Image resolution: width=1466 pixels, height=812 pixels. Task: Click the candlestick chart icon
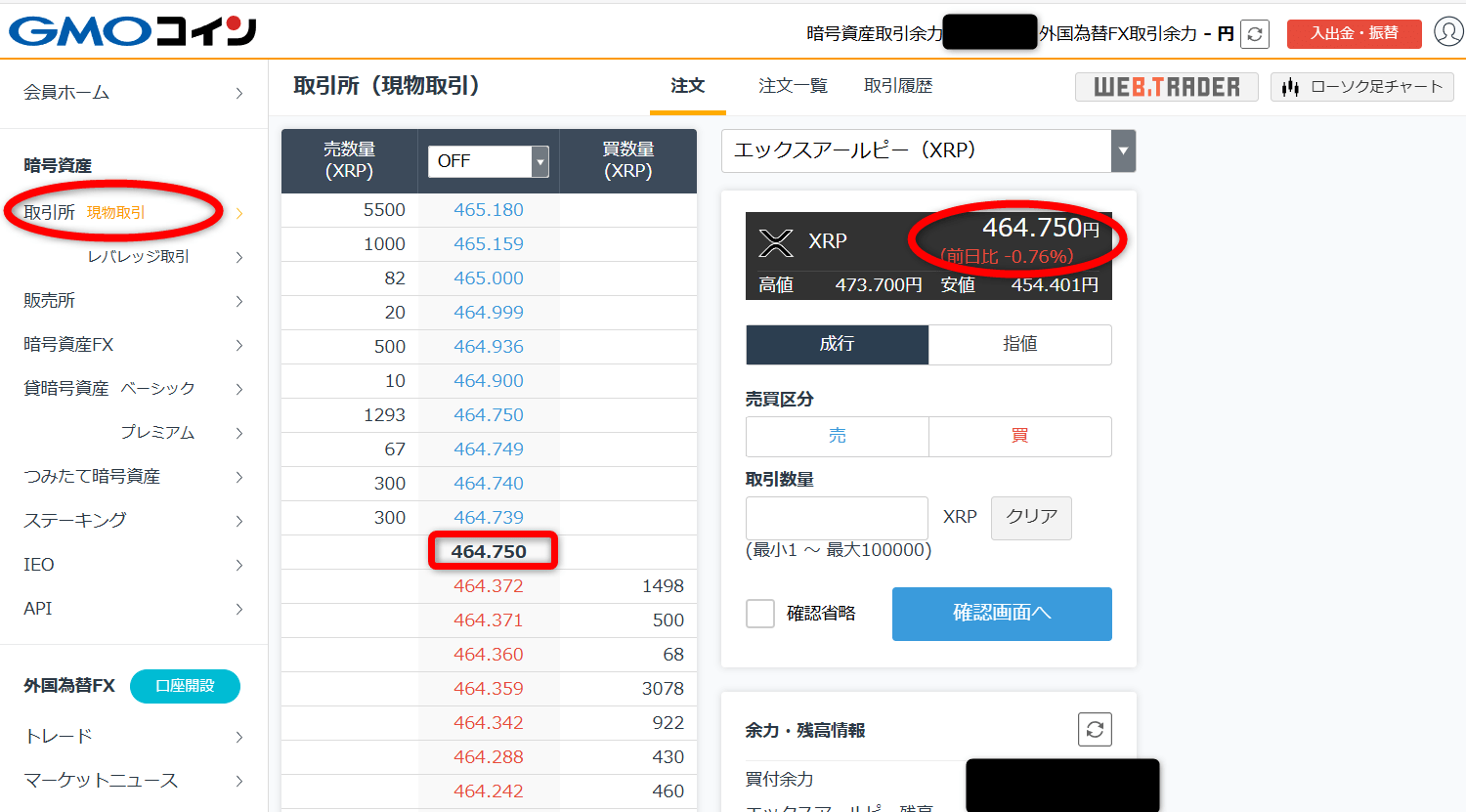tap(1290, 87)
